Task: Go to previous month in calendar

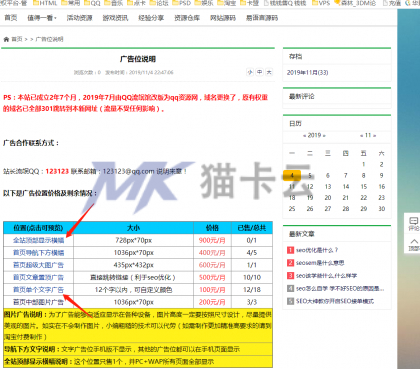Action: tap(362, 135)
